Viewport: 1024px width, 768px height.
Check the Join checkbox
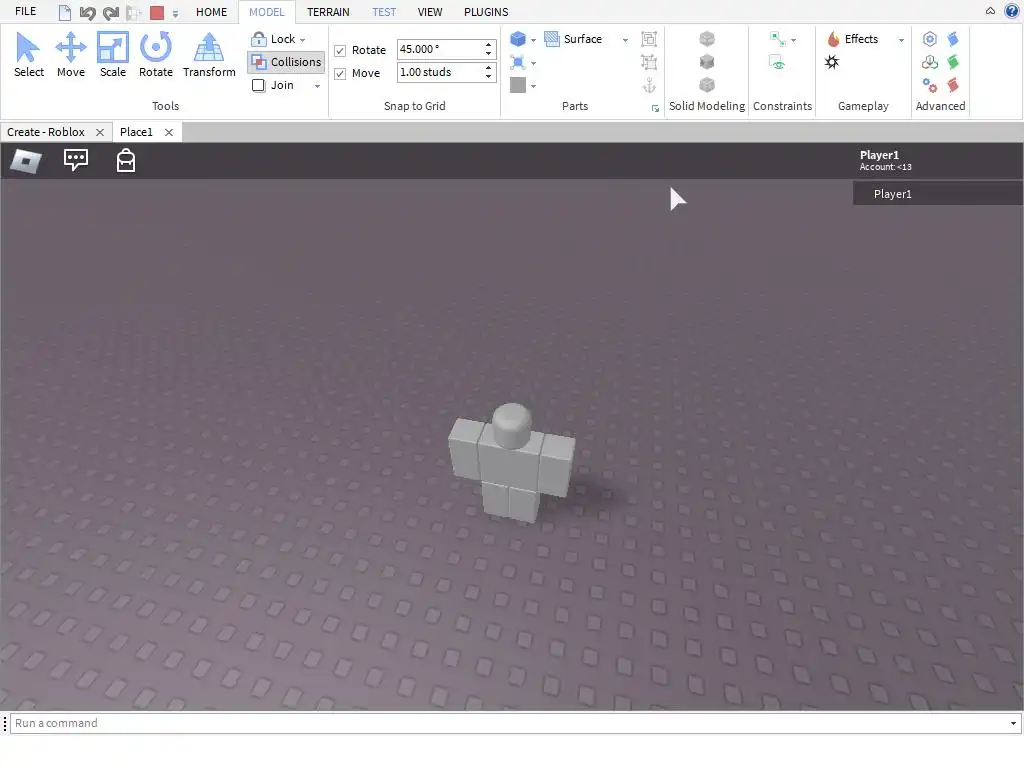(259, 86)
